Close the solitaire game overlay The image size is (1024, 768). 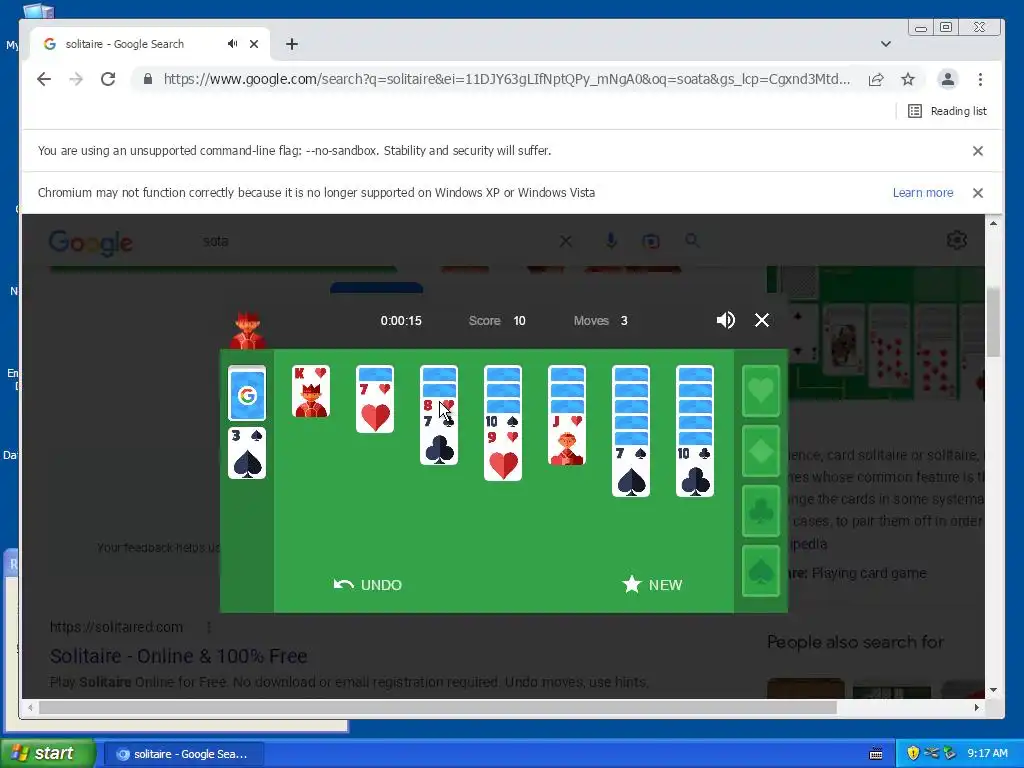pyautogui.click(x=761, y=320)
